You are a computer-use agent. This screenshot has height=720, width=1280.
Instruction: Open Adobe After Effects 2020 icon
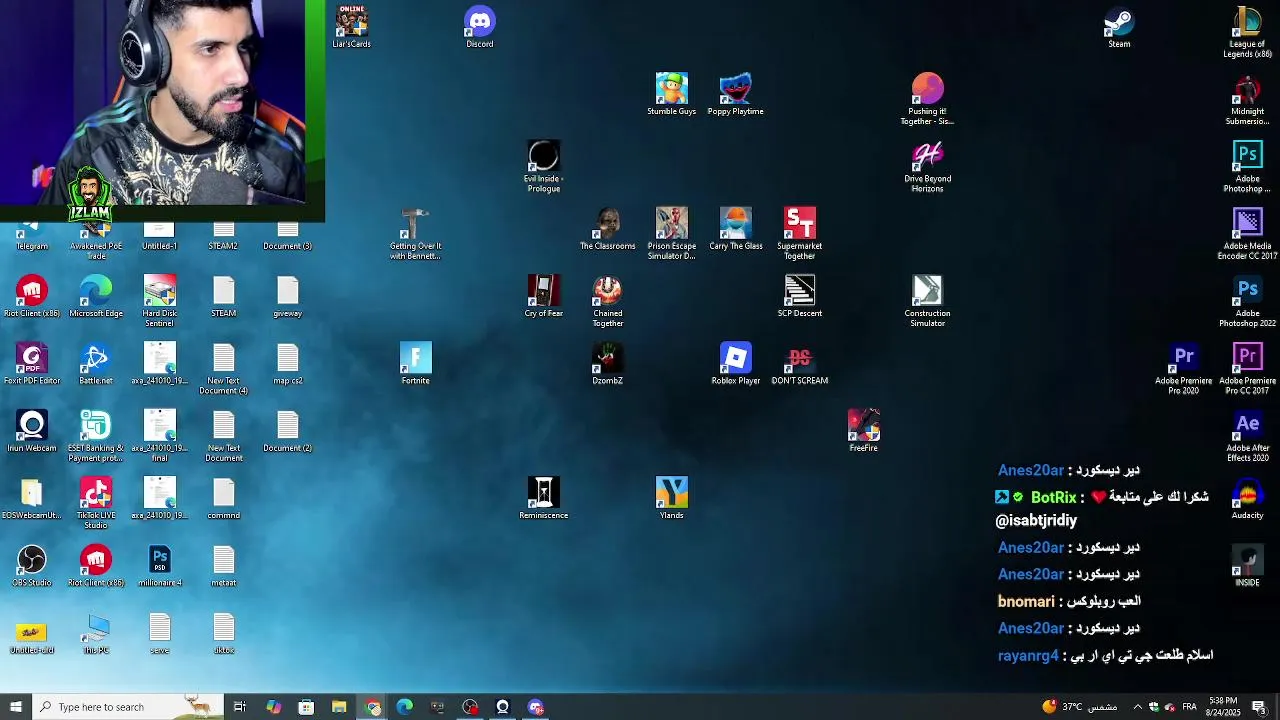(1247, 435)
